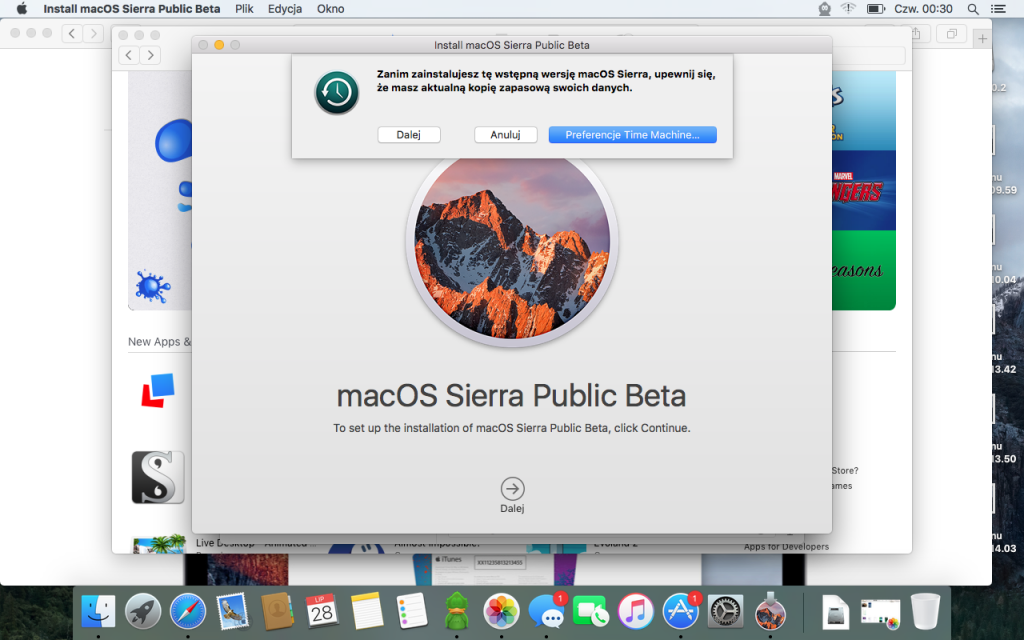Open the Edycja menu
This screenshot has width=1024, height=640.
coord(285,8)
